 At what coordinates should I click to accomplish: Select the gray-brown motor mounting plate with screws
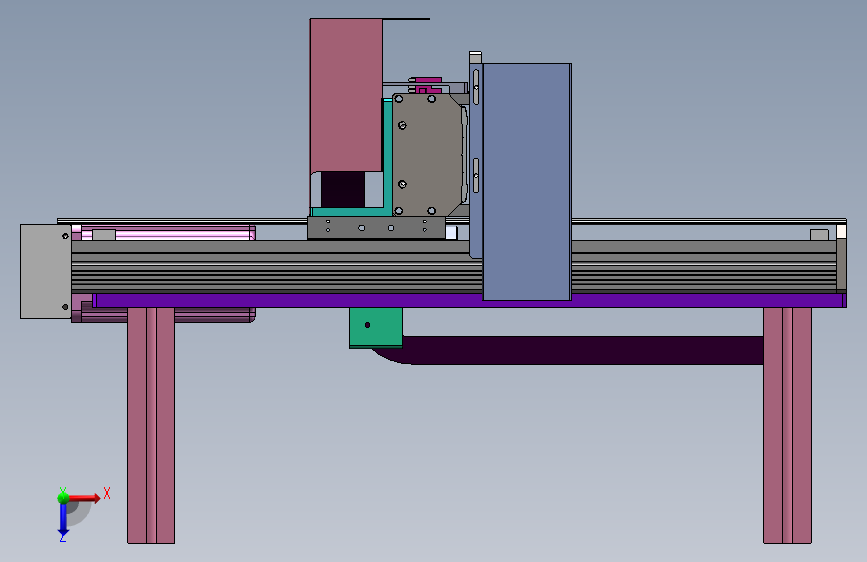click(427, 155)
